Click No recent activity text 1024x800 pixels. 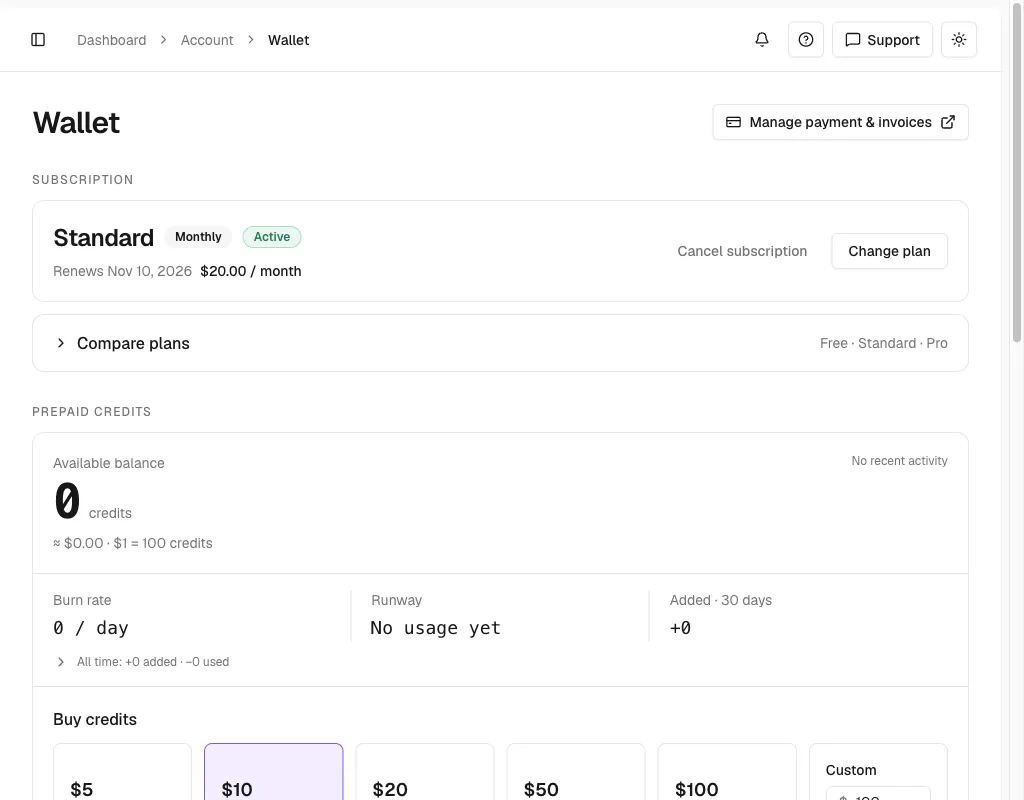(x=899, y=461)
